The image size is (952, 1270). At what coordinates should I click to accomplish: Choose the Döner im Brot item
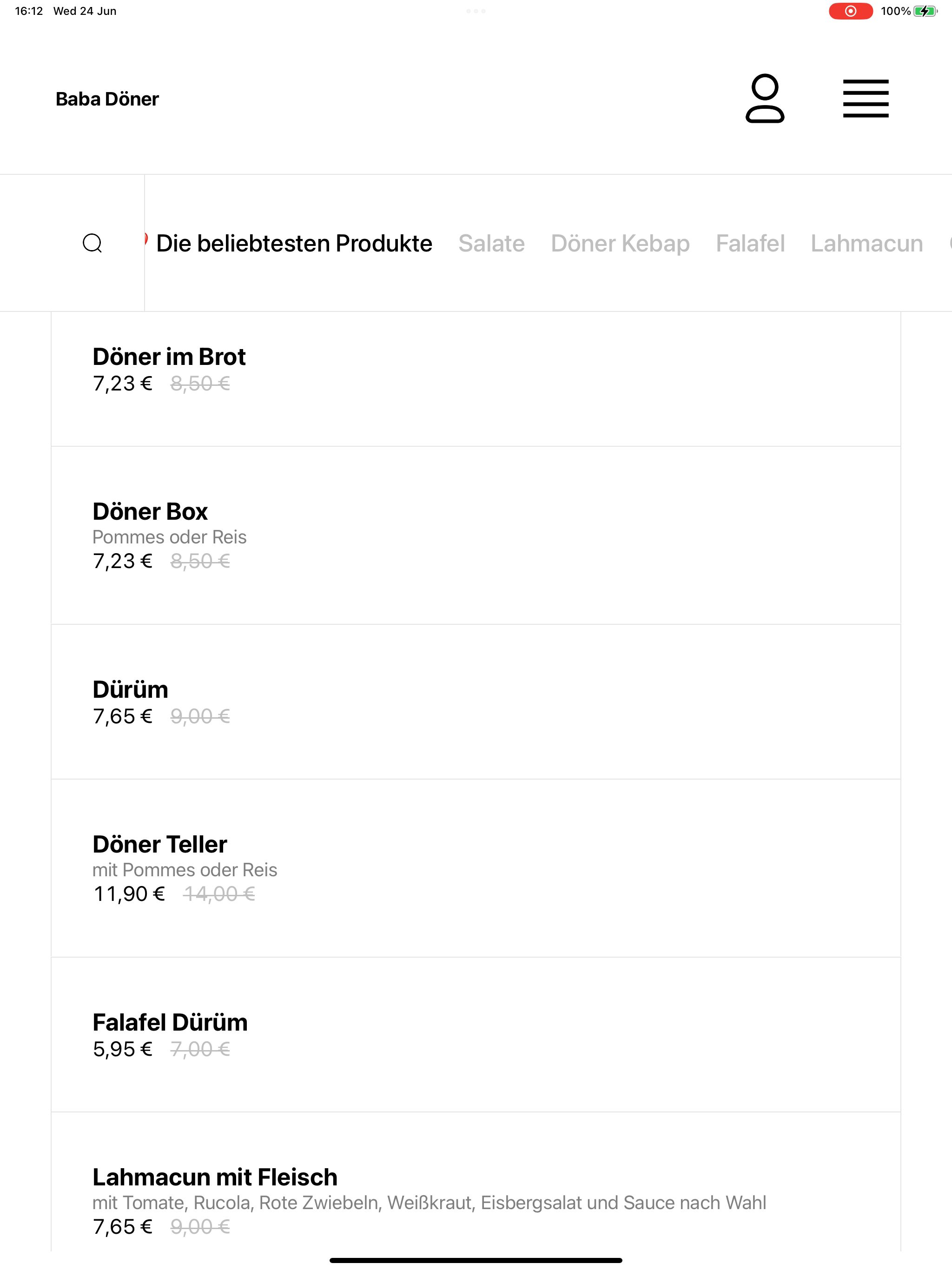click(x=476, y=379)
